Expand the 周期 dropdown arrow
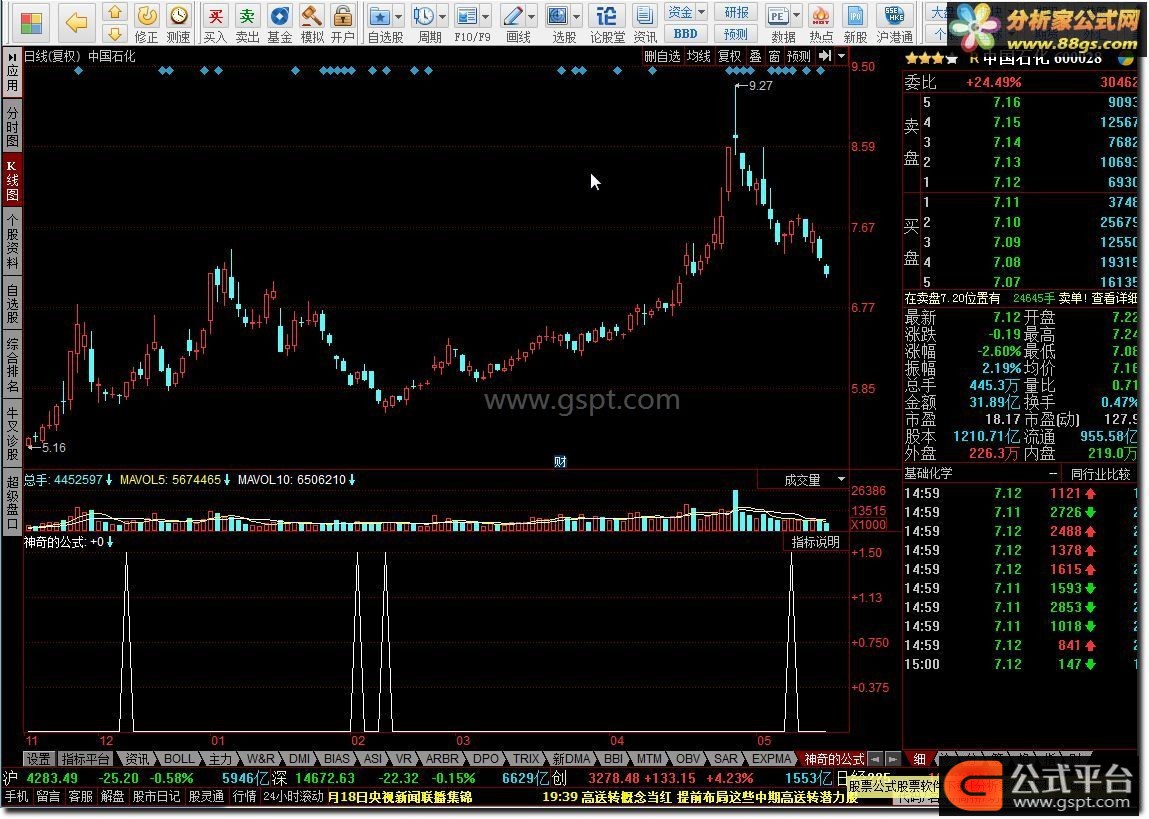 442,16
